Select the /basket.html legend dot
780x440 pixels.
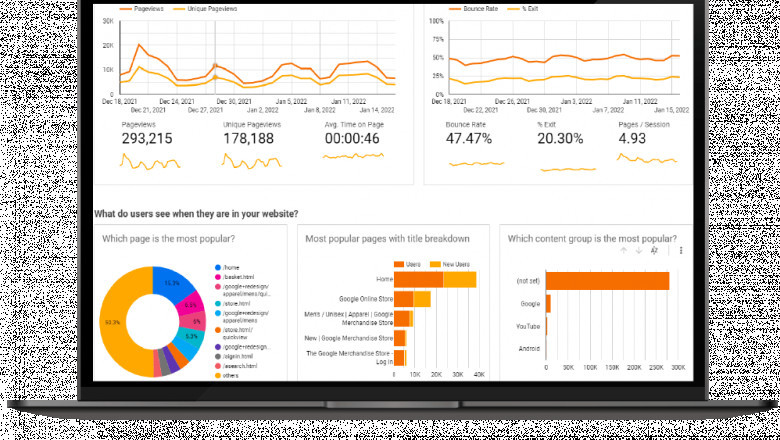[217, 277]
